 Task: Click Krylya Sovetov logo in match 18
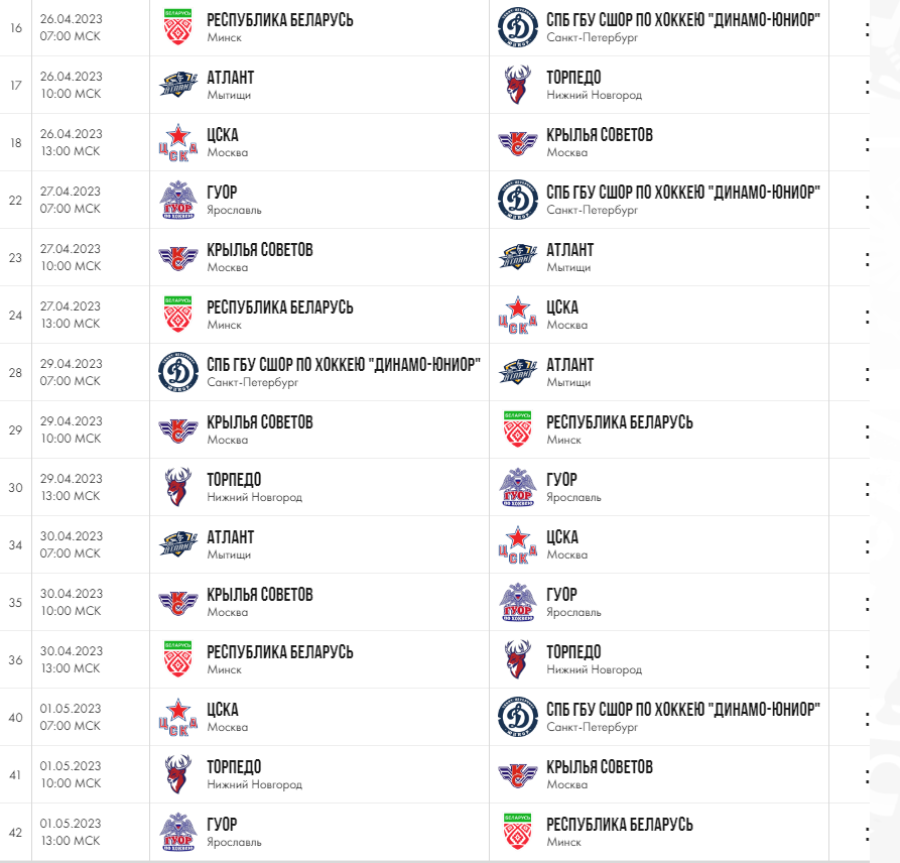(x=518, y=143)
